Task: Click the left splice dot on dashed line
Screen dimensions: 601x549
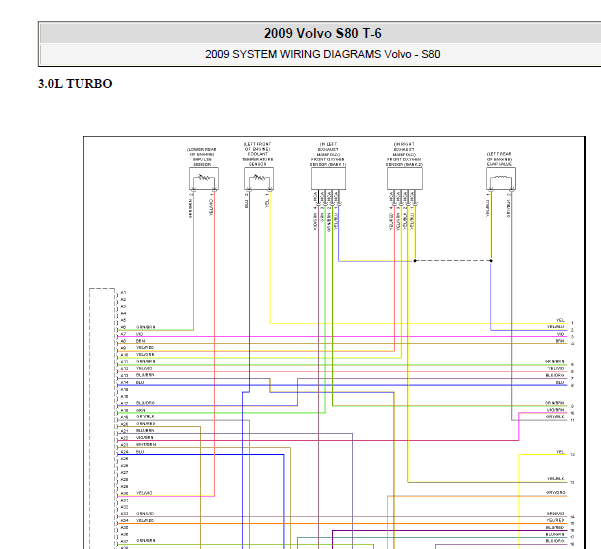Action: tap(415, 261)
